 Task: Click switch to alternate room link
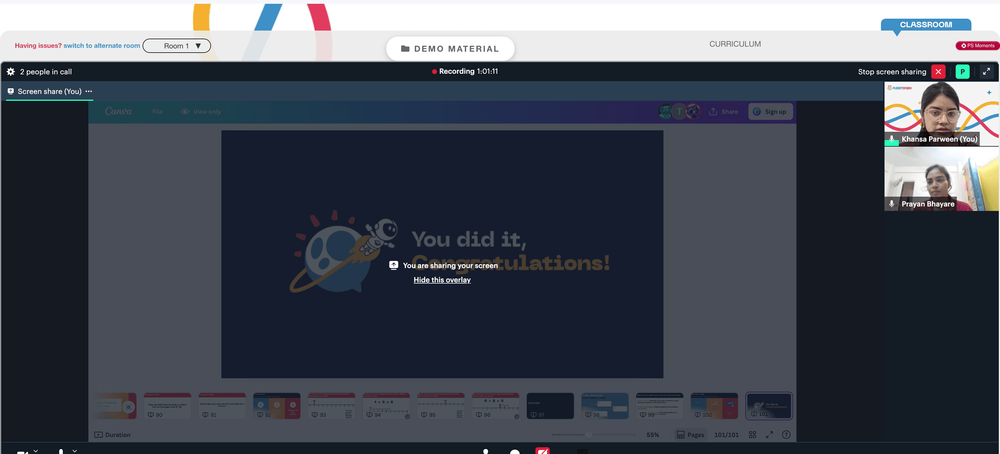(x=102, y=46)
